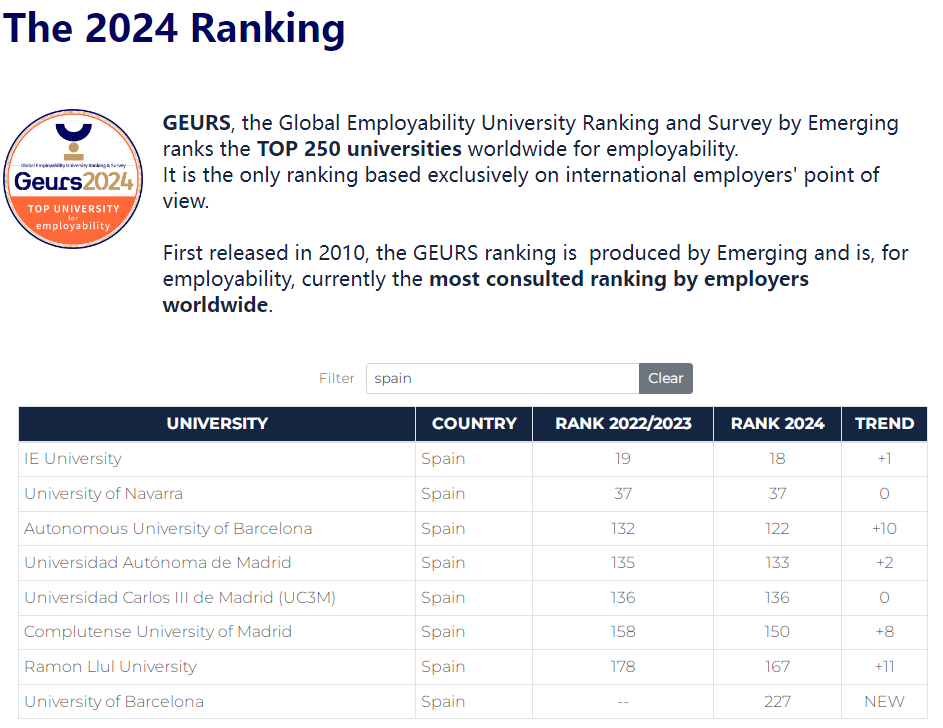Click the Clear filter button

pyautogui.click(x=665, y=378)
